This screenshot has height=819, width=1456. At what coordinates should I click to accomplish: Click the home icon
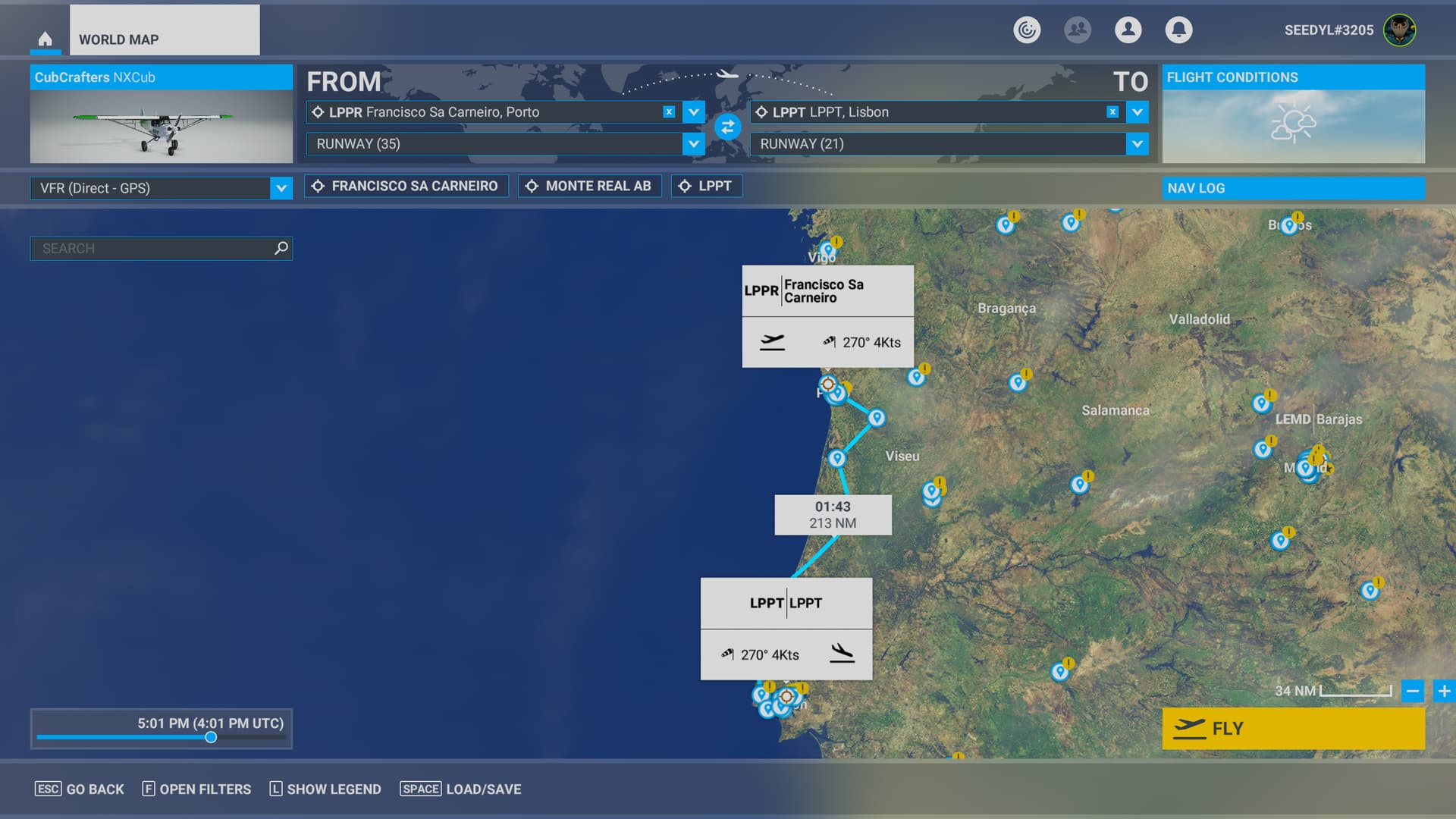[45, 39]
